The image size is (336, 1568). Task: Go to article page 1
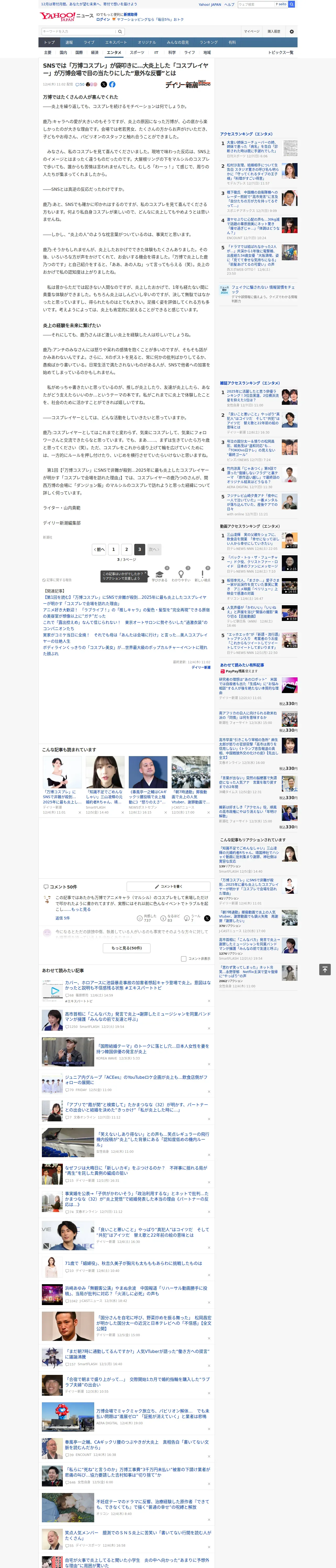coord(113,549)
